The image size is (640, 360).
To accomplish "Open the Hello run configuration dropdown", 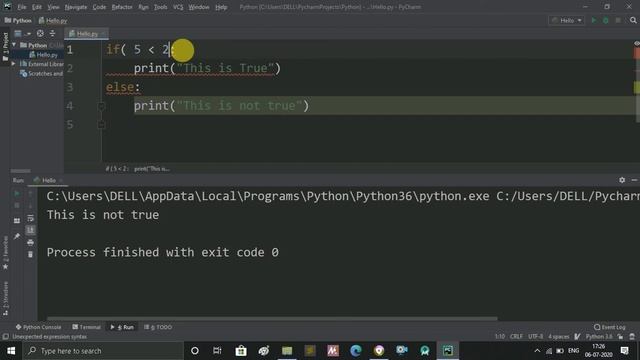I will pyautogui.click(x=567, y=20).
